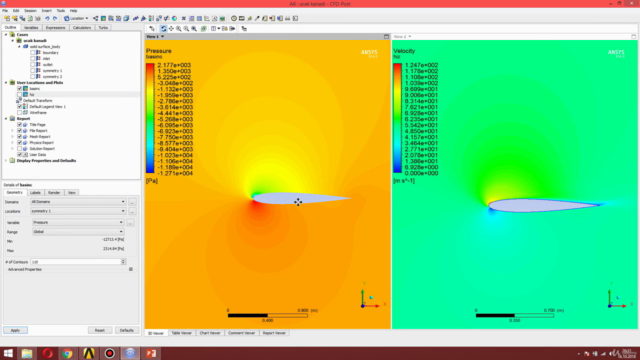The width and height of the screenshot is (640, 360).
Task: Open the View 1 dropdown arrow
Action: tap(162, 37)
